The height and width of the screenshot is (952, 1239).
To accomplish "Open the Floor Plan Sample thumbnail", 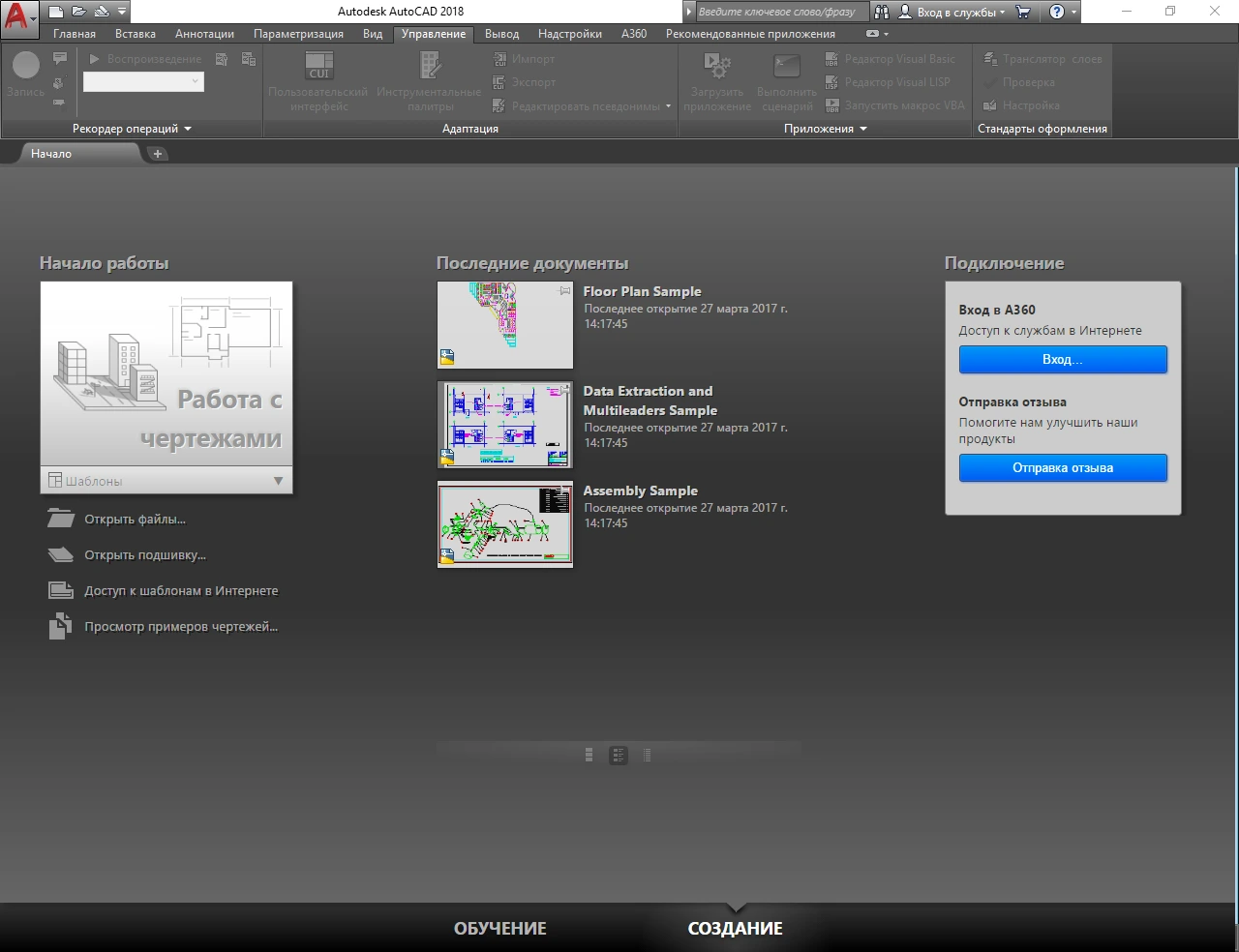I will coord(505,325).
